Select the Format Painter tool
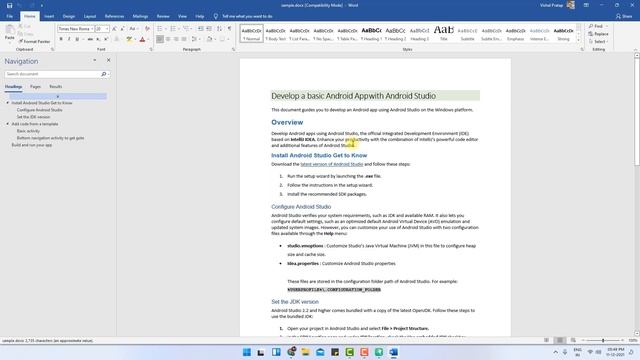This screenshot has height=360, width=640. [34, 42]
